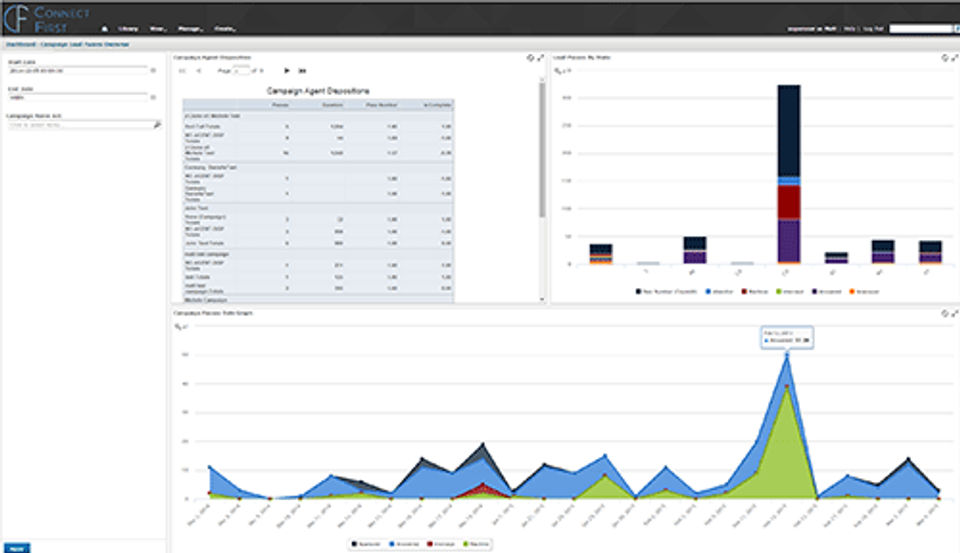Toggle the red series in area graph legend

[x=441, y=544]
